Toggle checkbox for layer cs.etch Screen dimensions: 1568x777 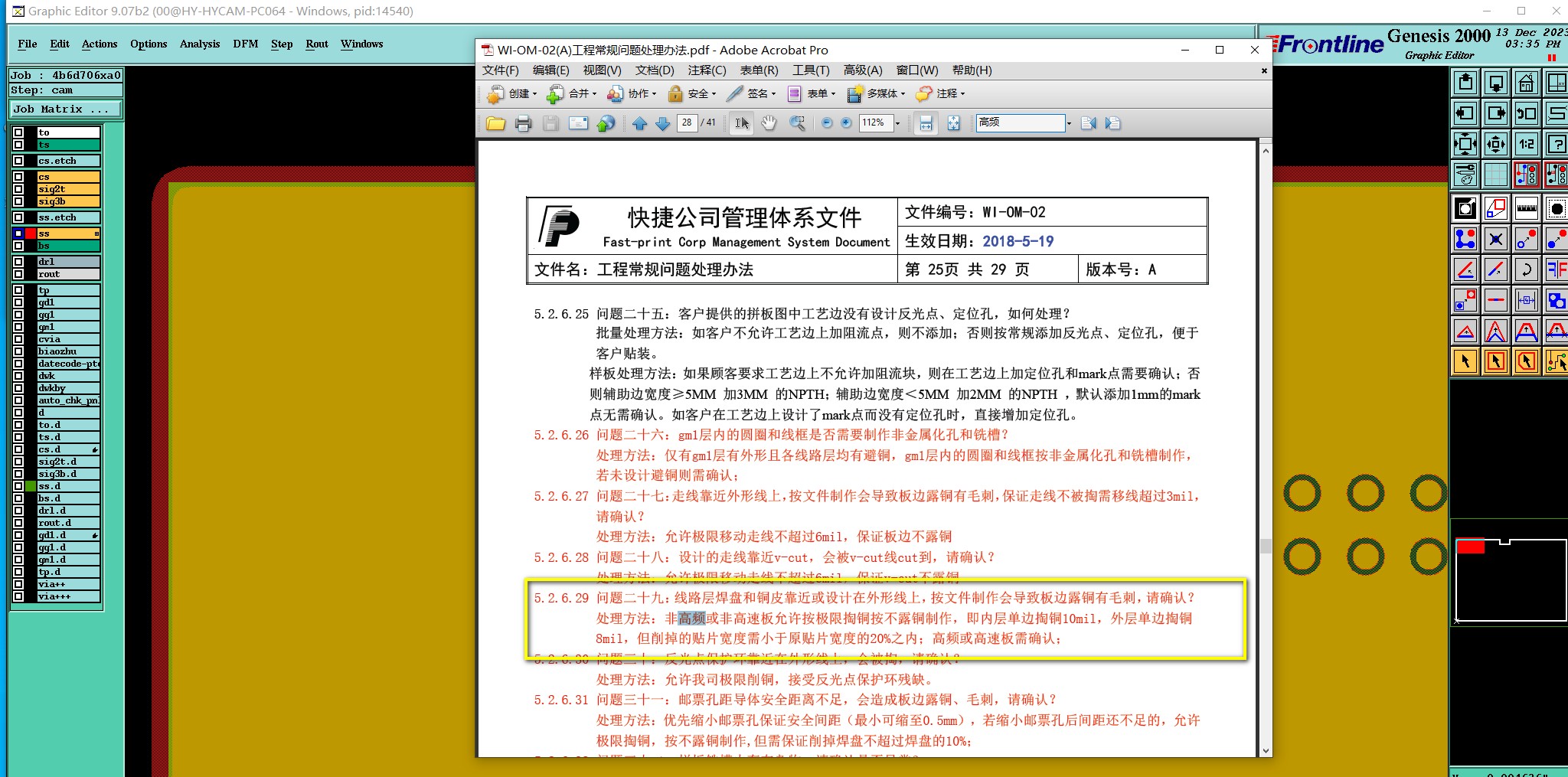pos(18,161)
